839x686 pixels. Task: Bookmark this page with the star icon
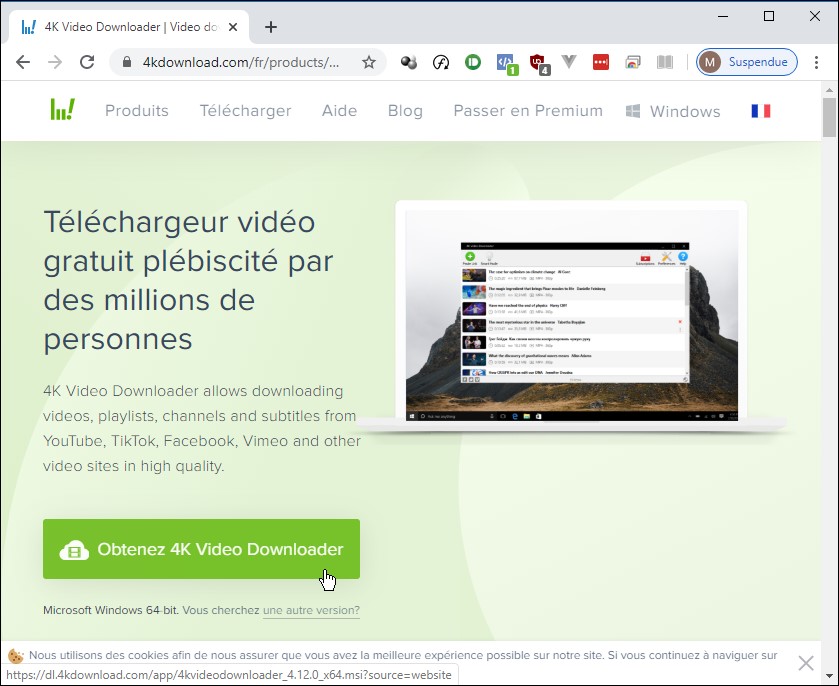369,62
